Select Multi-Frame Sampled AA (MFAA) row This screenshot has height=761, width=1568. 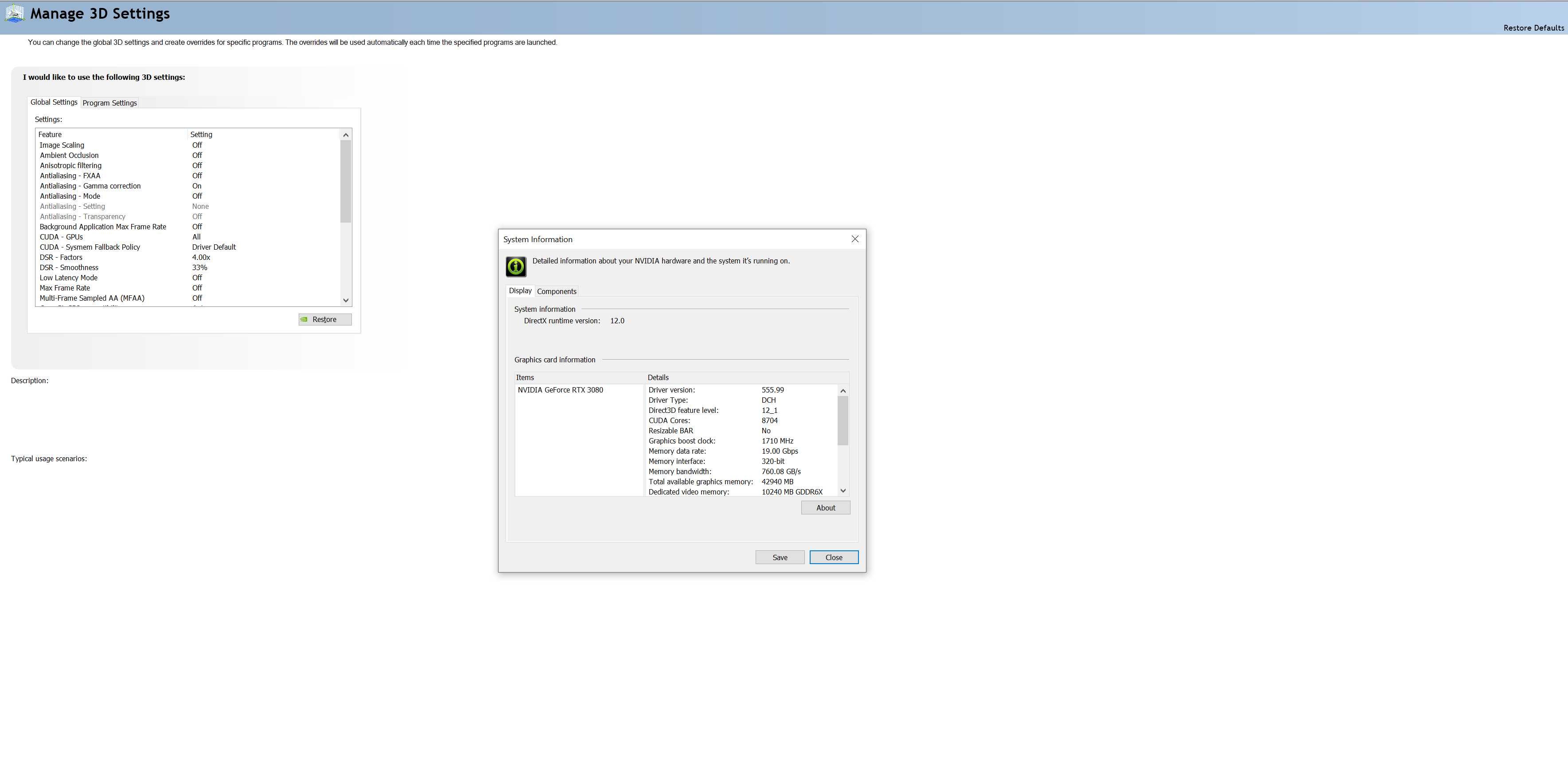(187, 298)
